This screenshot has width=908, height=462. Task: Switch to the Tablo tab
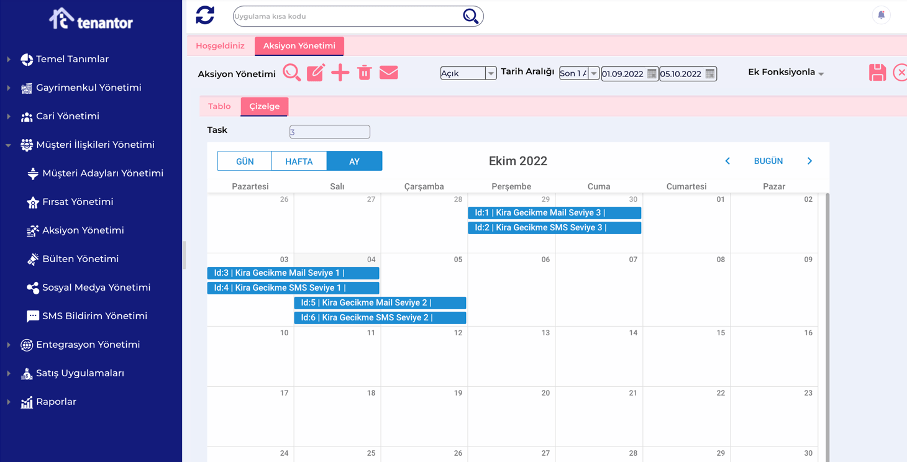(219, 106)
